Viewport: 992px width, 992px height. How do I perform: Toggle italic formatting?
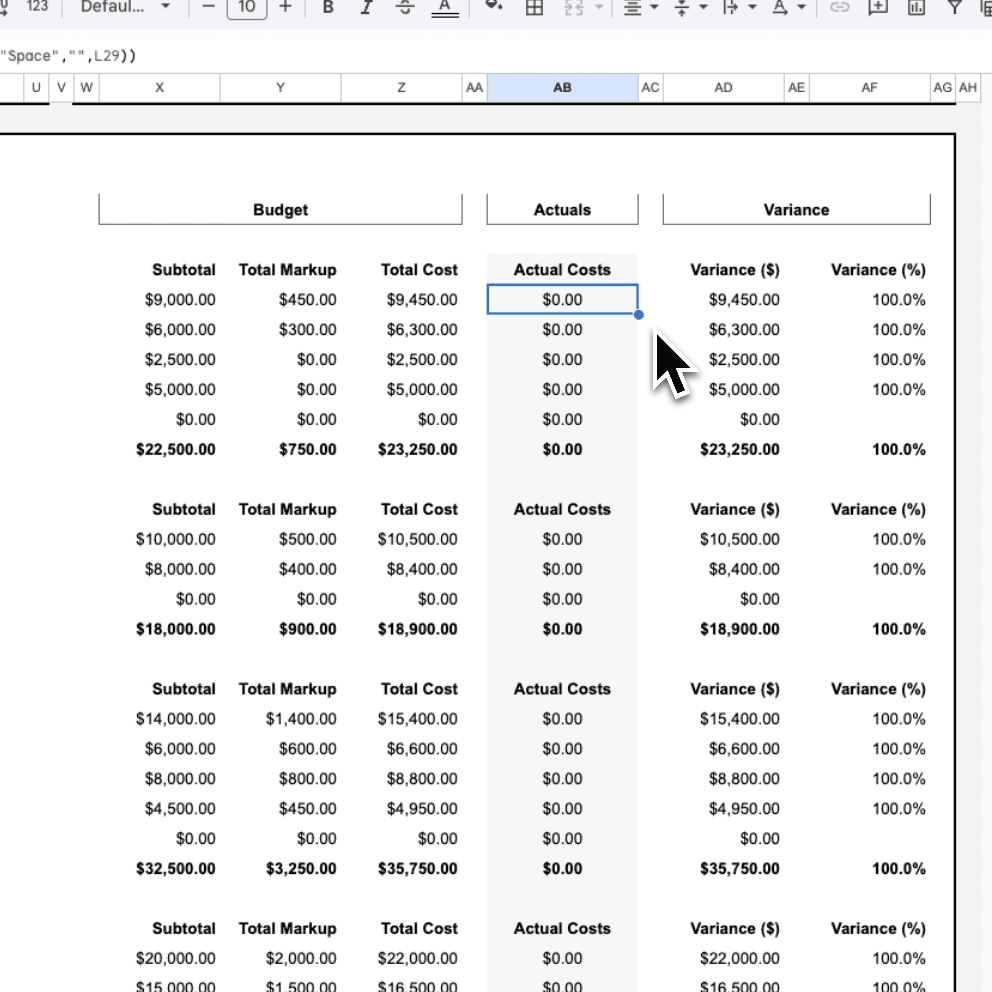(x=366, y=8)
